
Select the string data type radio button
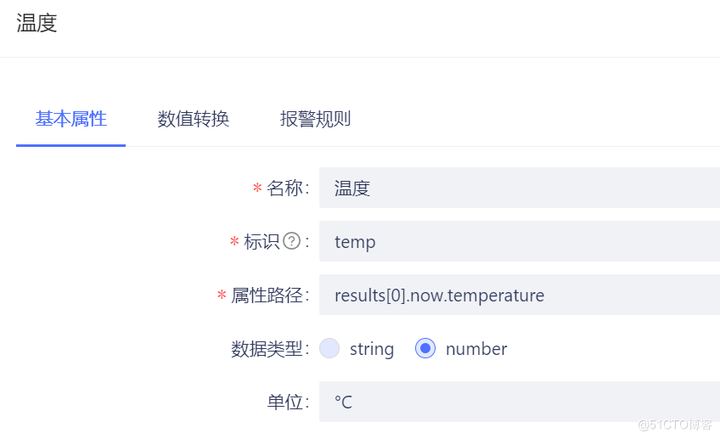(330, 349)
